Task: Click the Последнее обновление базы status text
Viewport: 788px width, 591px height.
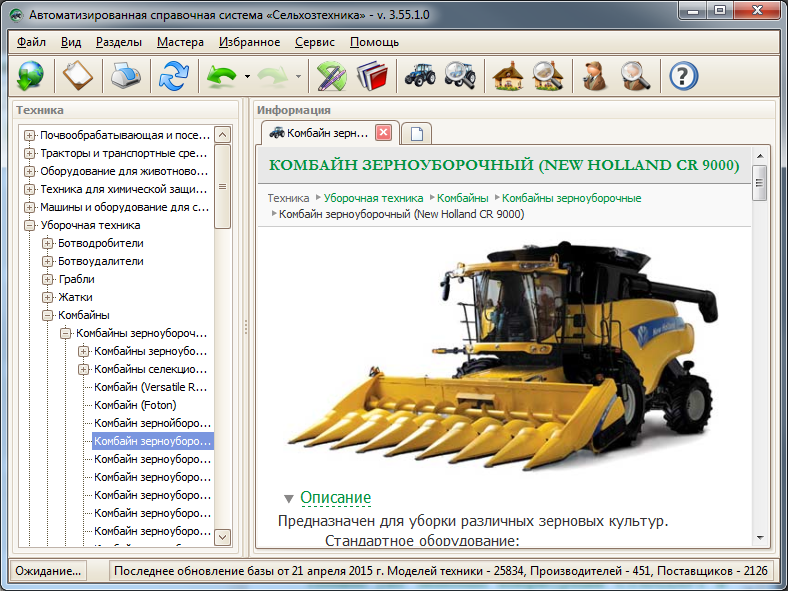Action: coord(441,571)
